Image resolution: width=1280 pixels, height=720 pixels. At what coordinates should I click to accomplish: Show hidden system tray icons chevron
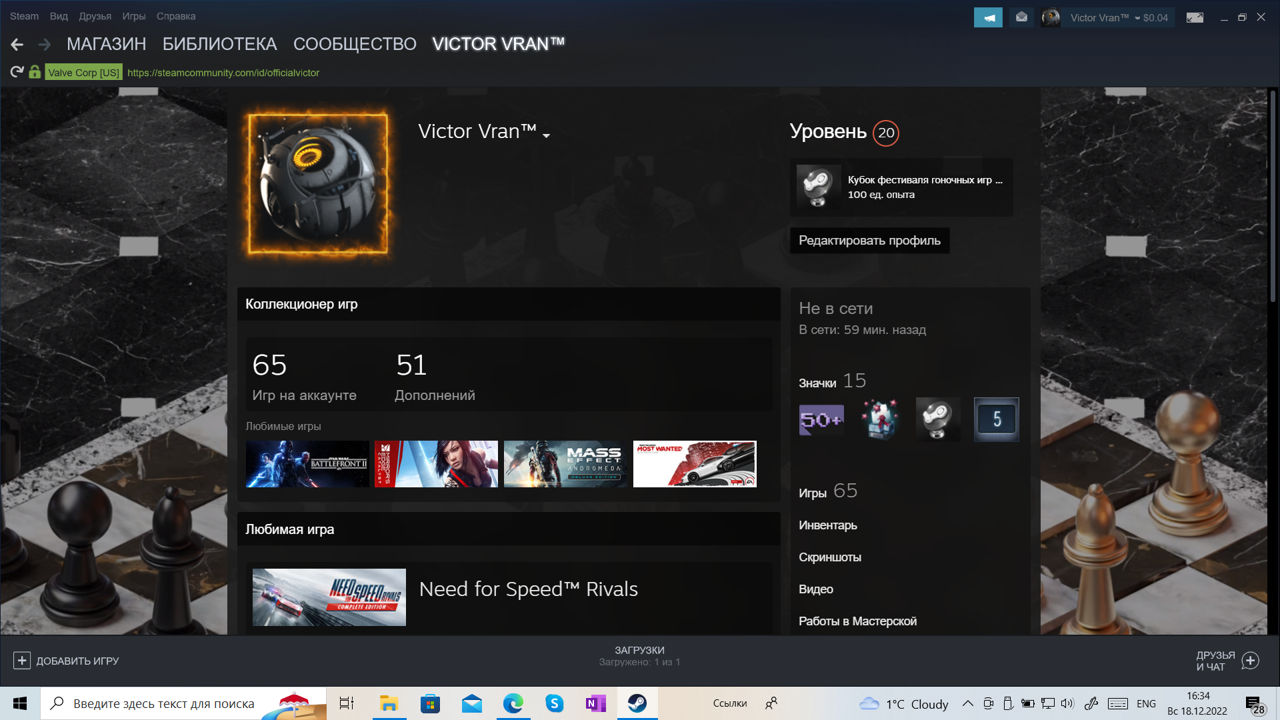[968, 704]
